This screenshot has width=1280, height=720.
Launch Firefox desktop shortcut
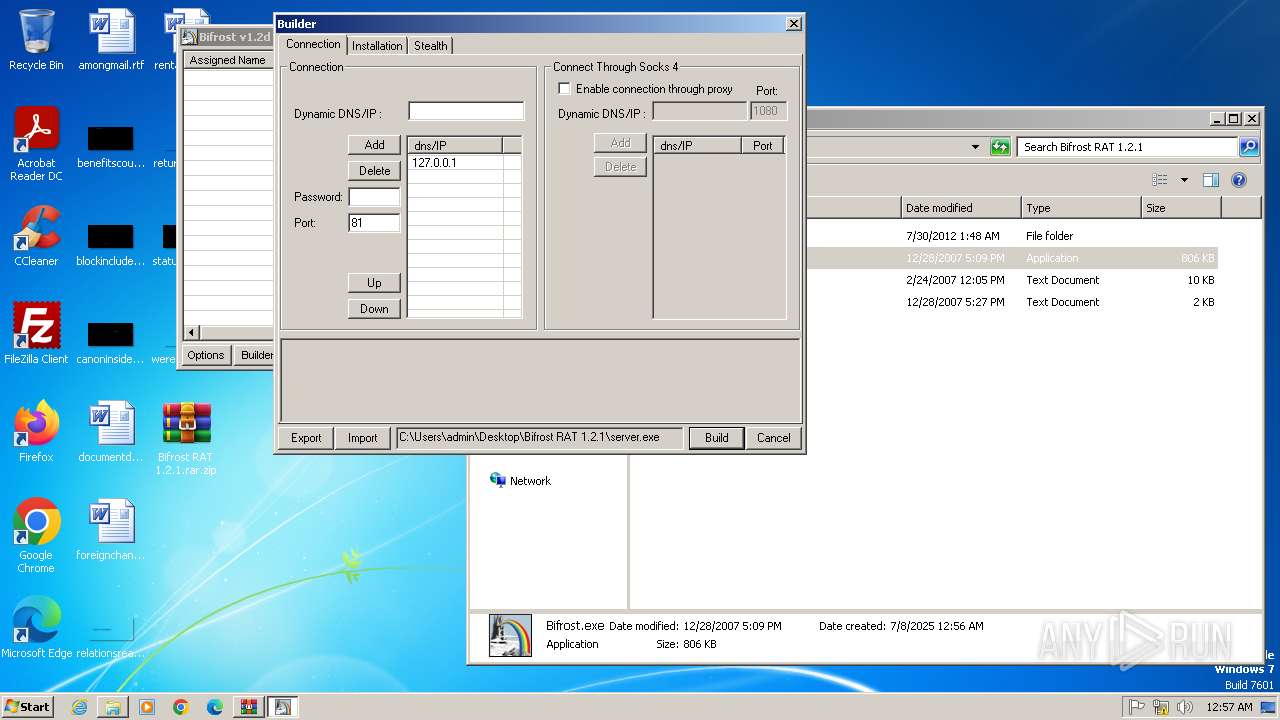coord(36,432)
